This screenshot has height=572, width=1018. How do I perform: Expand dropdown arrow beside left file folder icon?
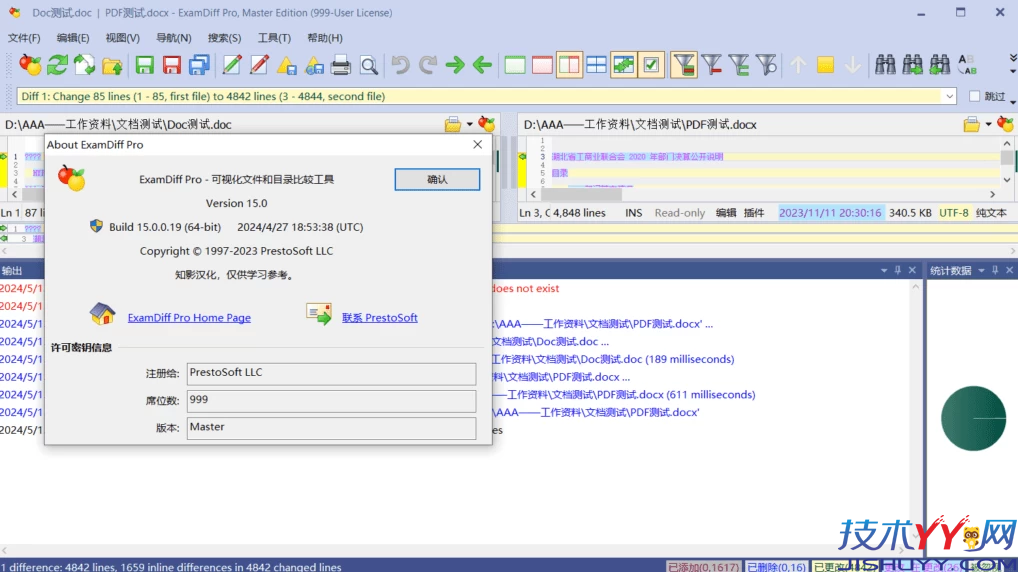click(469, 124)
